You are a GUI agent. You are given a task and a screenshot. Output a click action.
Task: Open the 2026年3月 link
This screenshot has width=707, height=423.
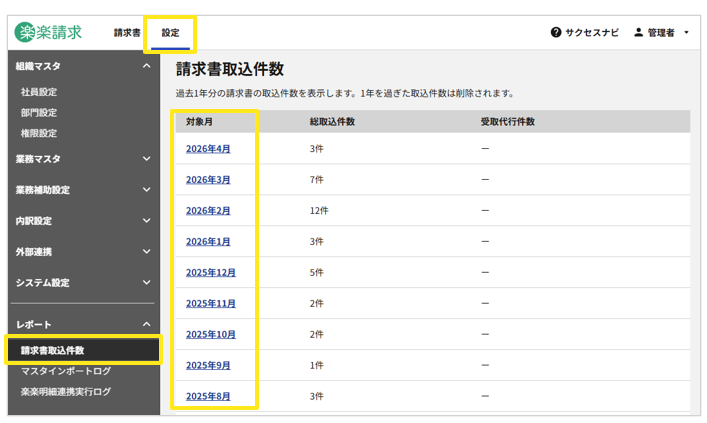pos(208,180)
